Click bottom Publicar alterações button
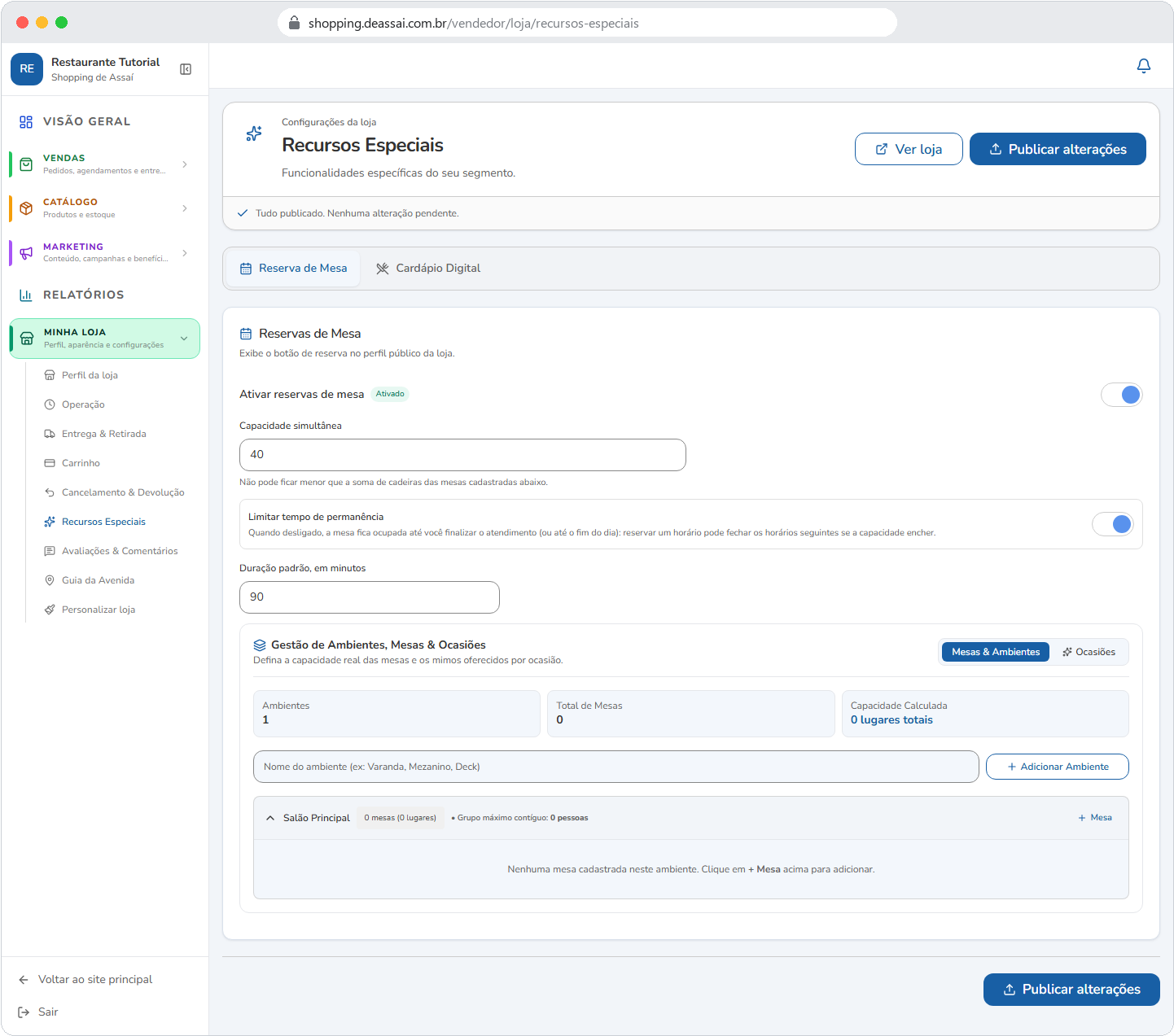The image size is (1174, 1036). (x=1071, y=990)
